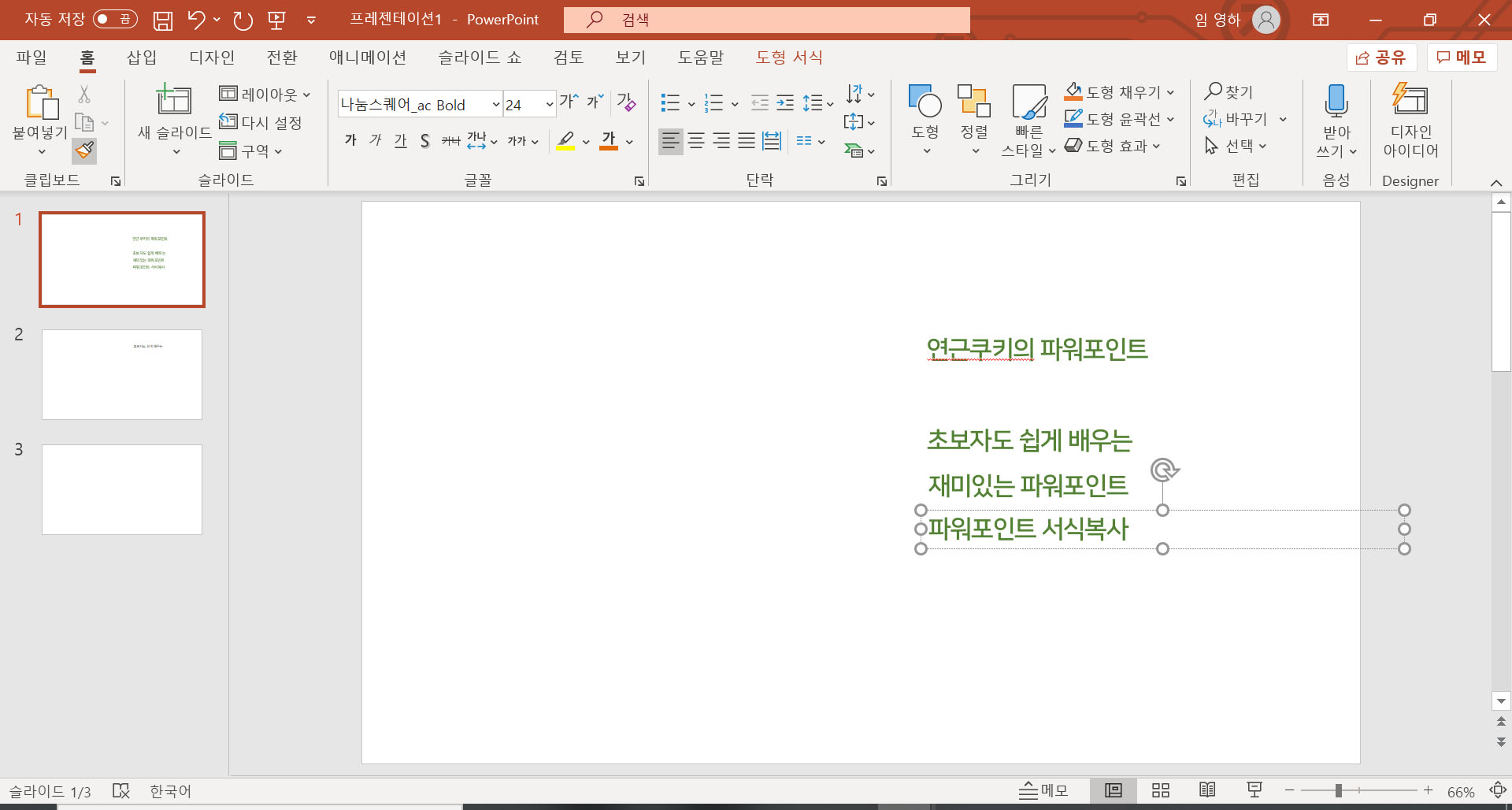Click the strikethrough icon
Viewport: 1512px width, 810px height.
(450, 141)
